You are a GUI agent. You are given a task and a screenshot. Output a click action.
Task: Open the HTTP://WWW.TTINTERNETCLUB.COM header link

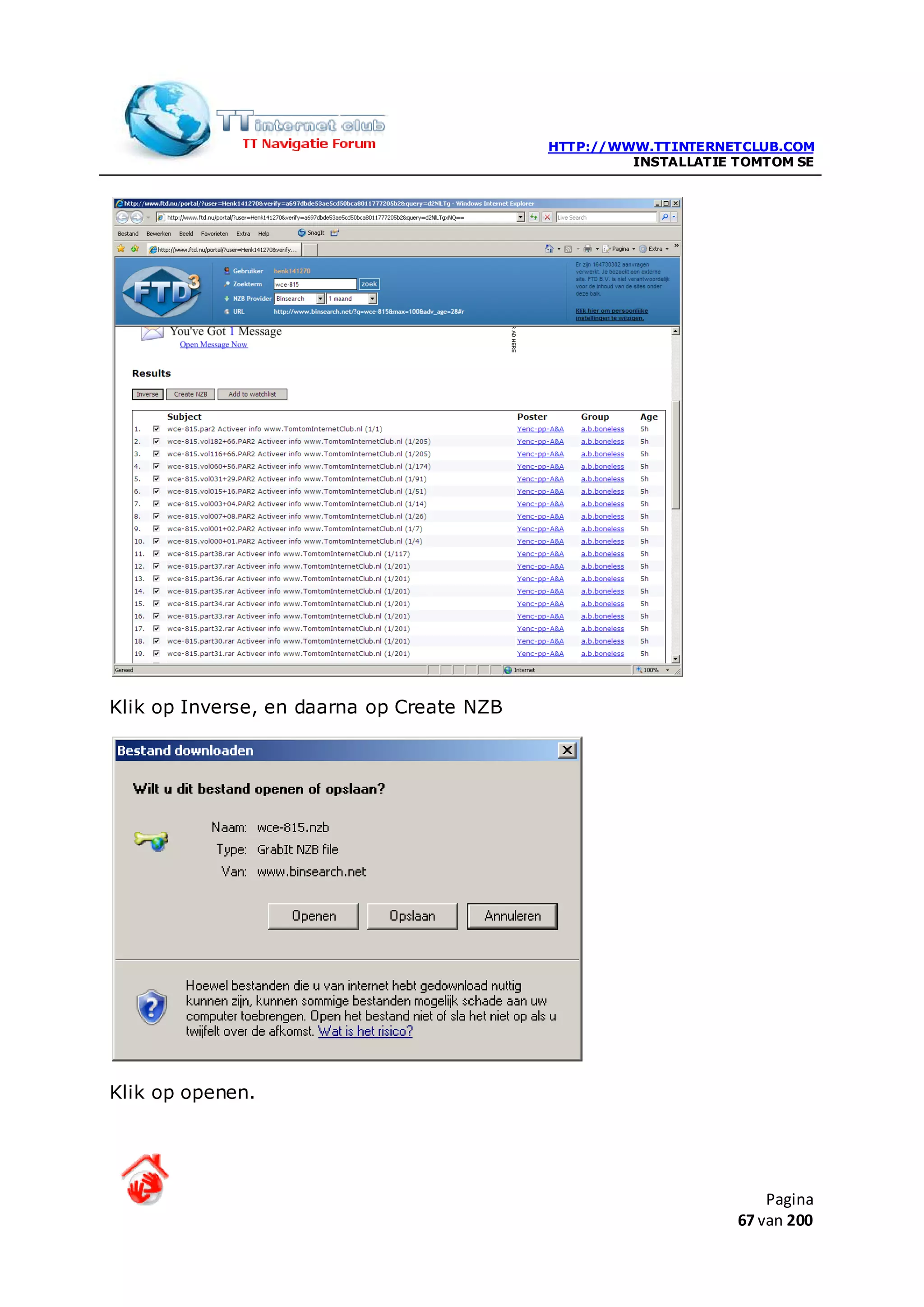point(681,146)
